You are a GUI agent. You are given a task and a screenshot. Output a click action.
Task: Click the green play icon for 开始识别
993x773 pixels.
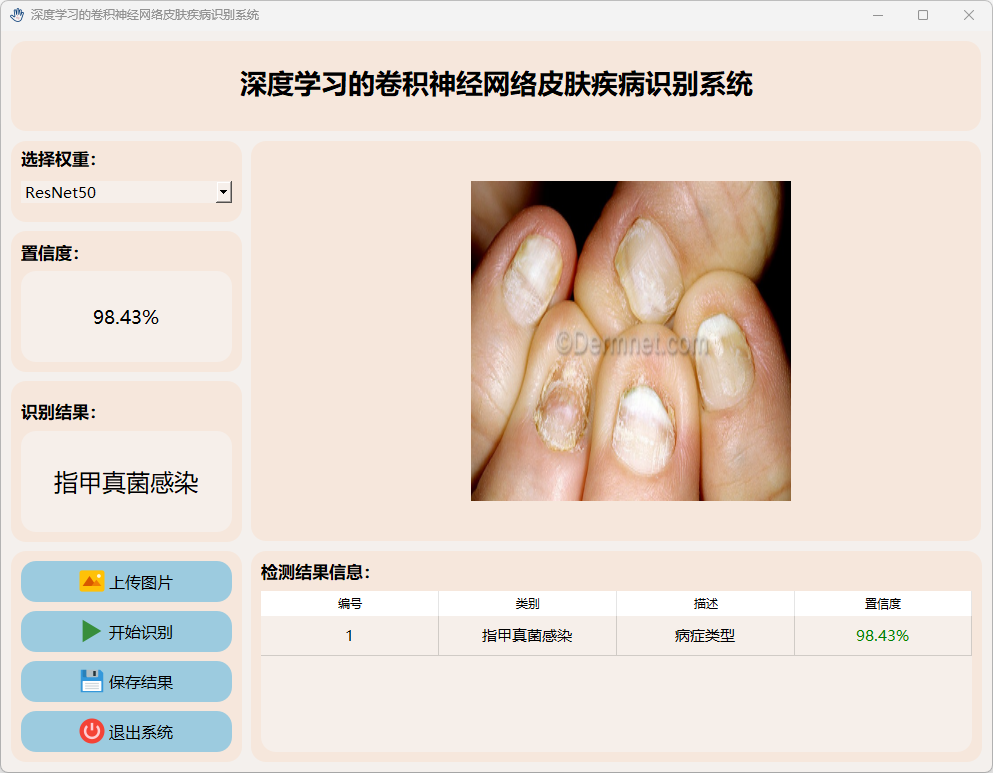tap(92, 632)
